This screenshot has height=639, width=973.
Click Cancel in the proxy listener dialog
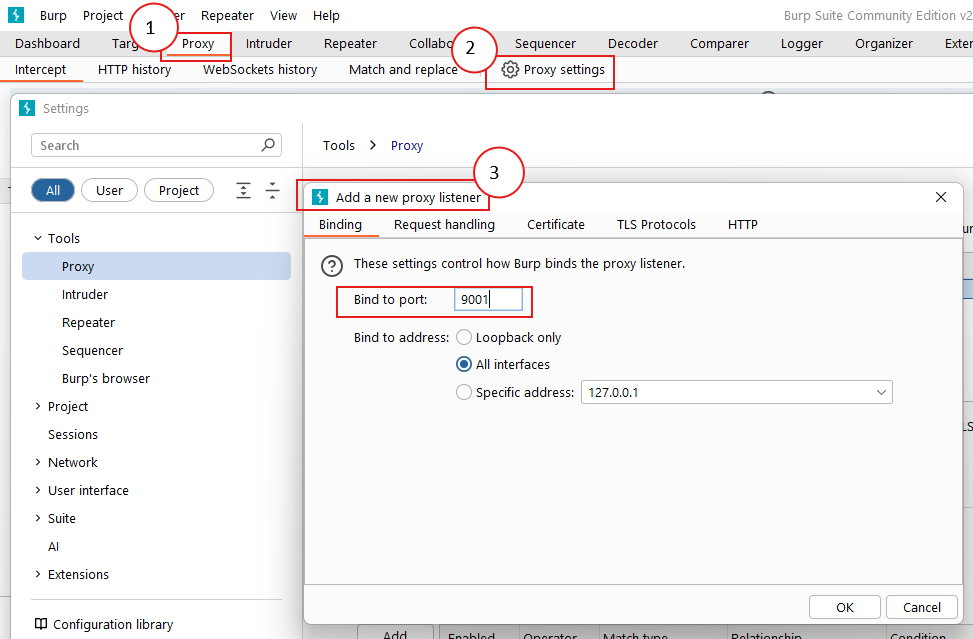pos(921,607)
